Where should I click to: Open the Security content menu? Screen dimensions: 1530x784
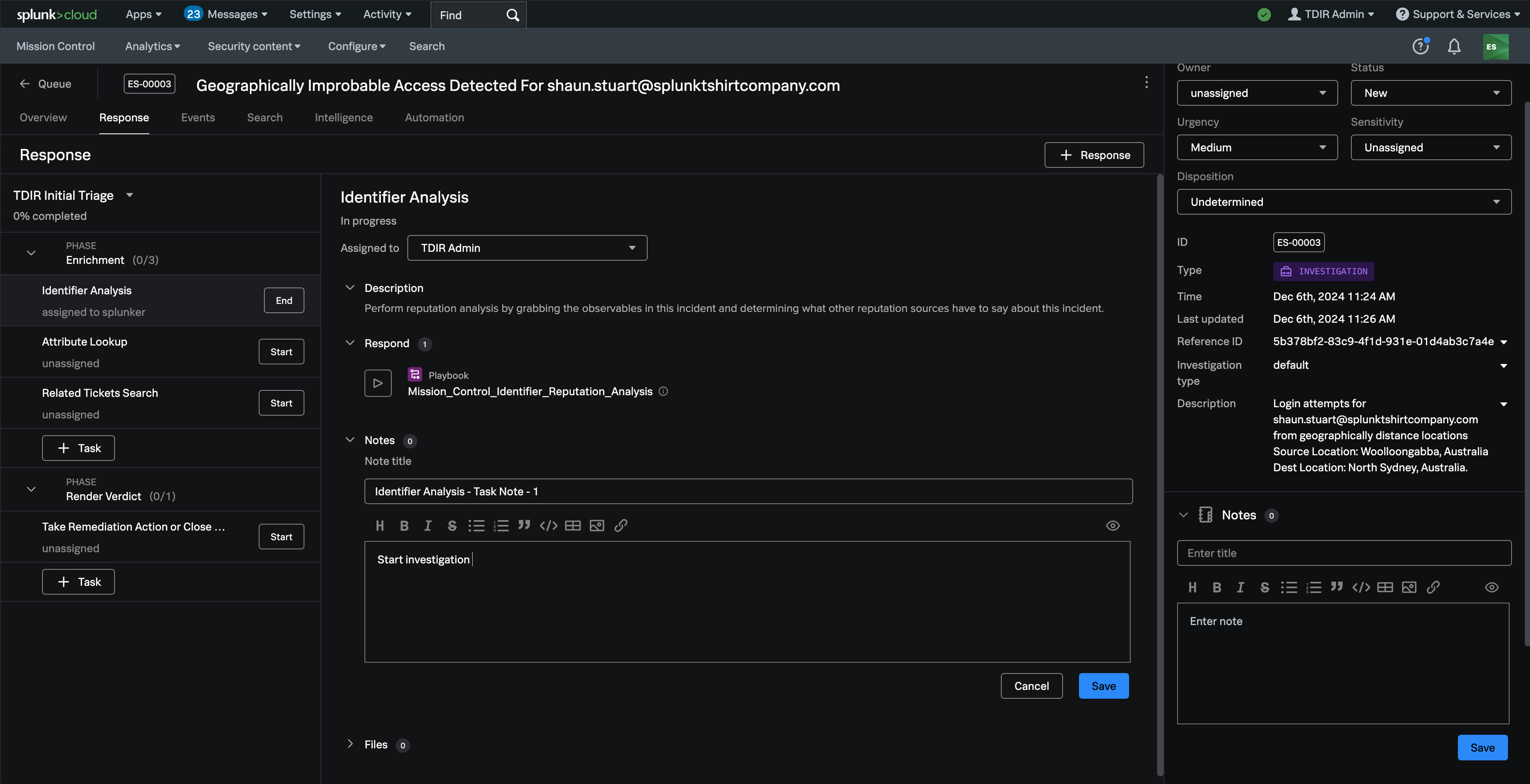[x=254, y=46]
